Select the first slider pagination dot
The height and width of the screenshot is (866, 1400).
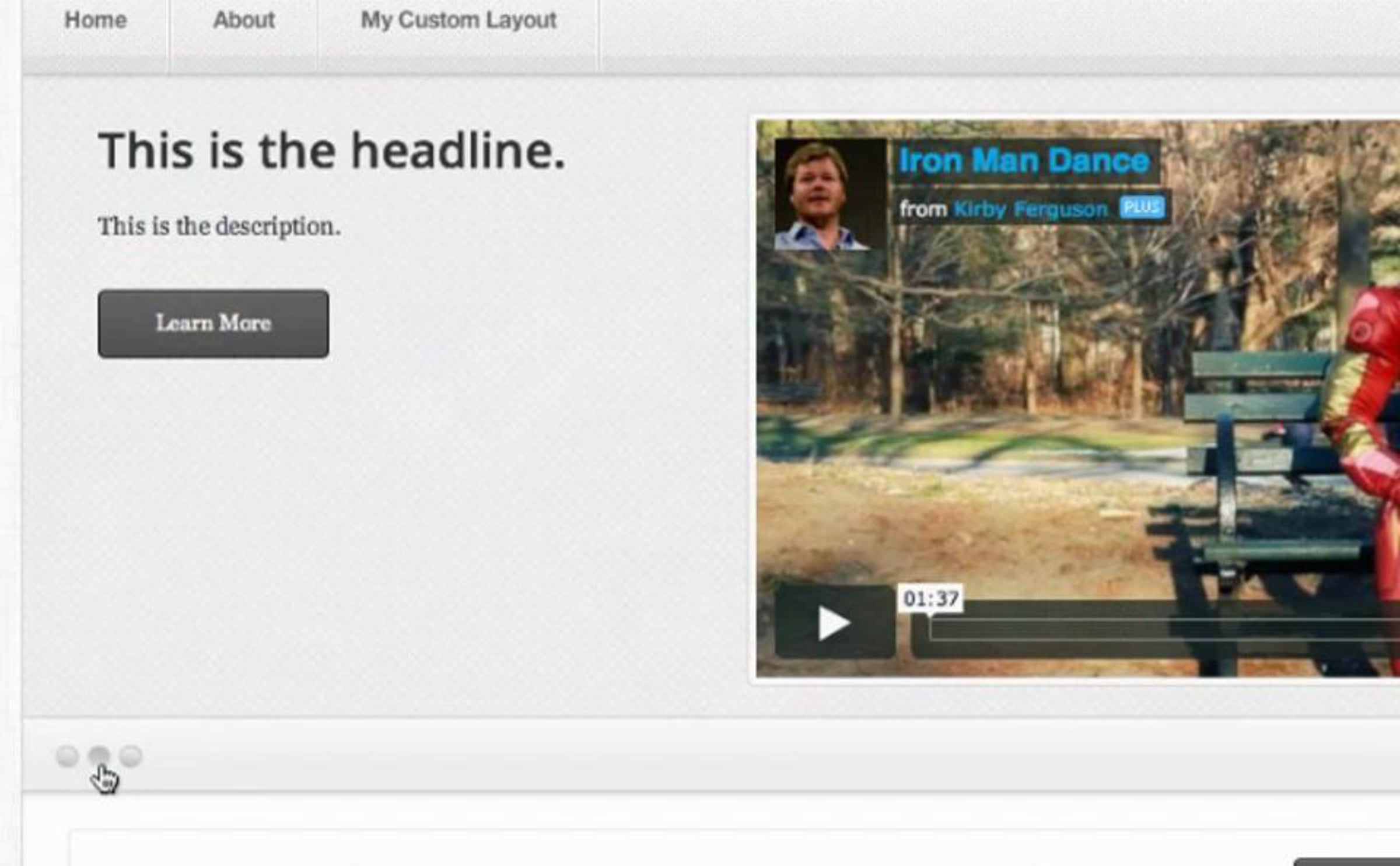pos(67,756)
